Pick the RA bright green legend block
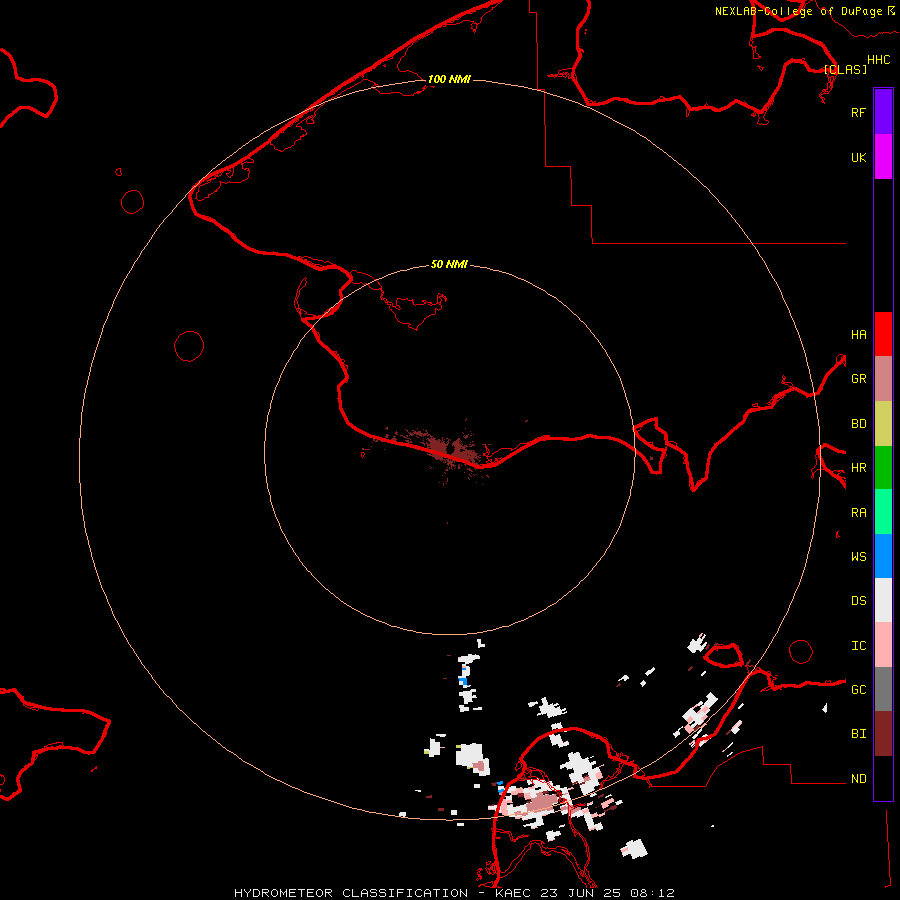 coord(883,512)
